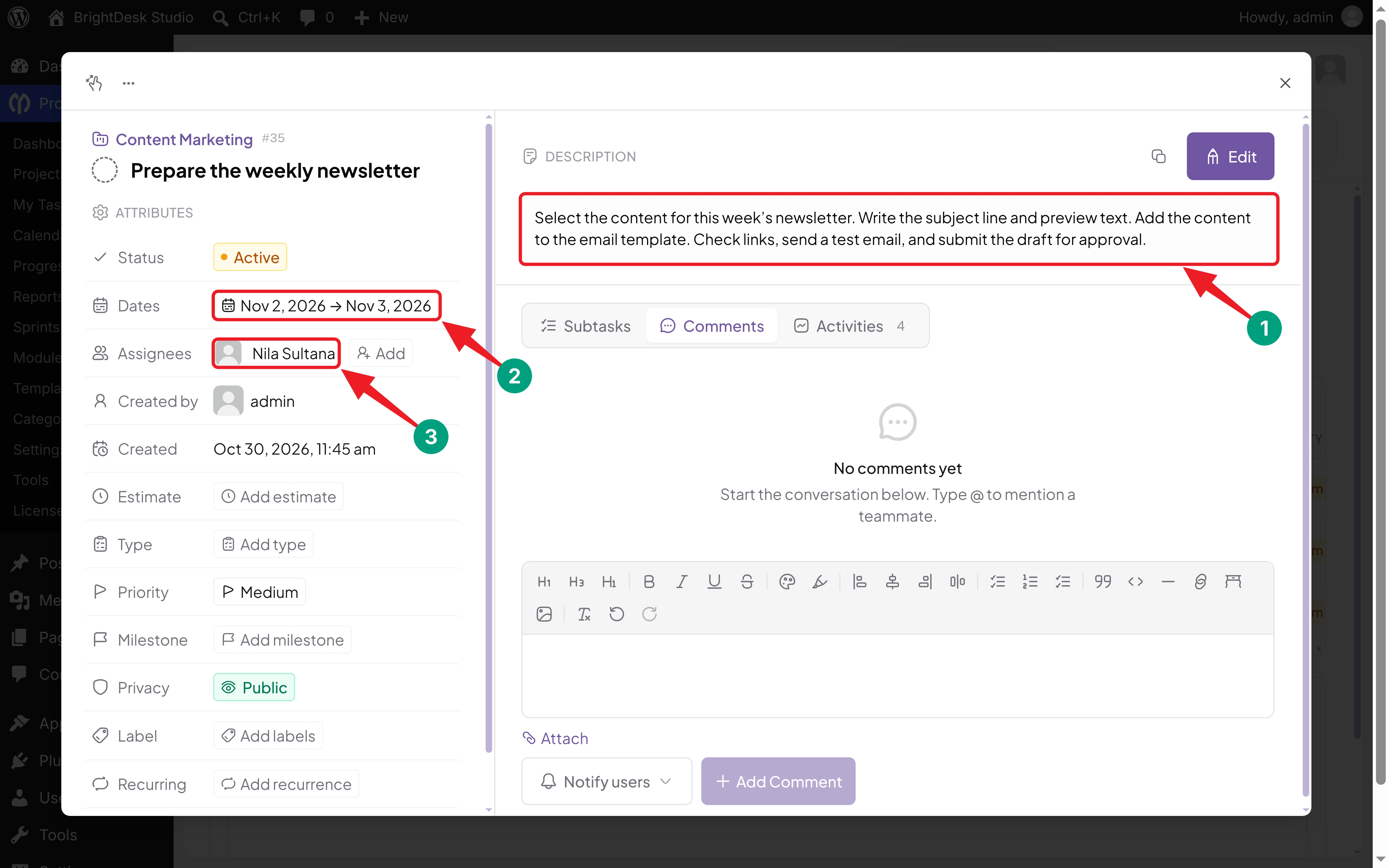Image resolution: width=1389 pixels, height=868 pixels.
Task: Clear text formatting
Action: coord(584,614)
